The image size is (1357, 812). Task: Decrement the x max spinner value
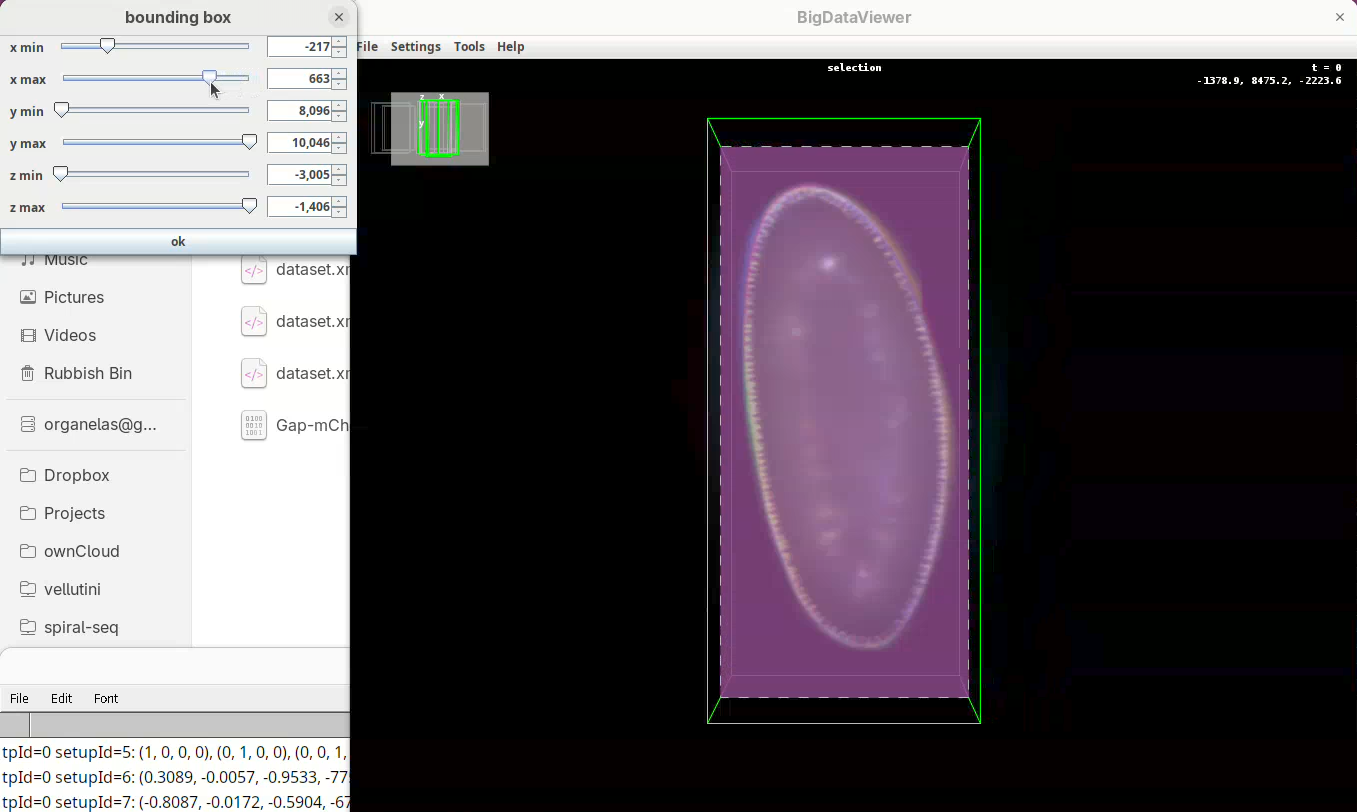[x=340, y=84]
